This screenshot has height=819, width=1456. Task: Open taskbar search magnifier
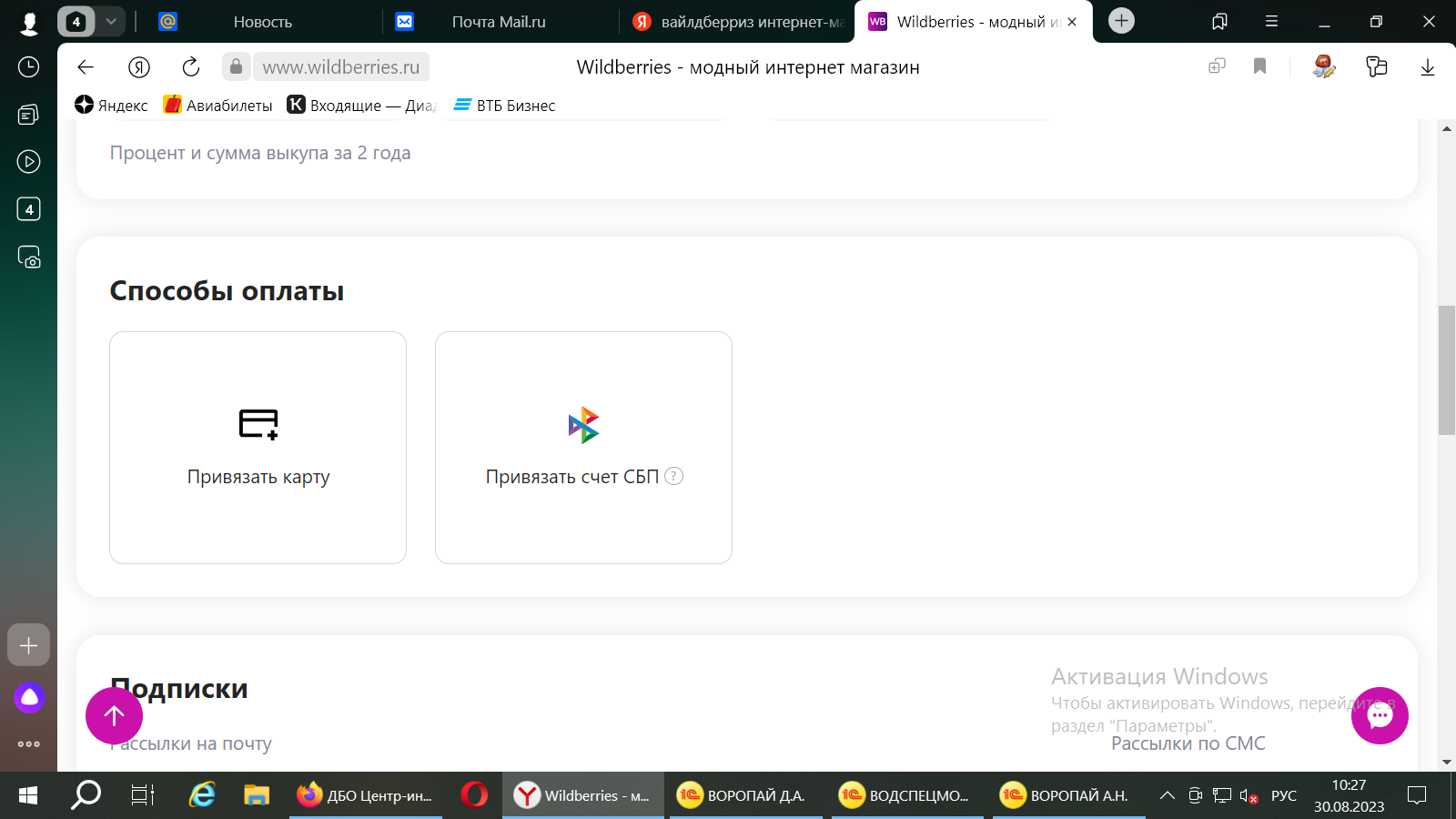coord(86,795)
